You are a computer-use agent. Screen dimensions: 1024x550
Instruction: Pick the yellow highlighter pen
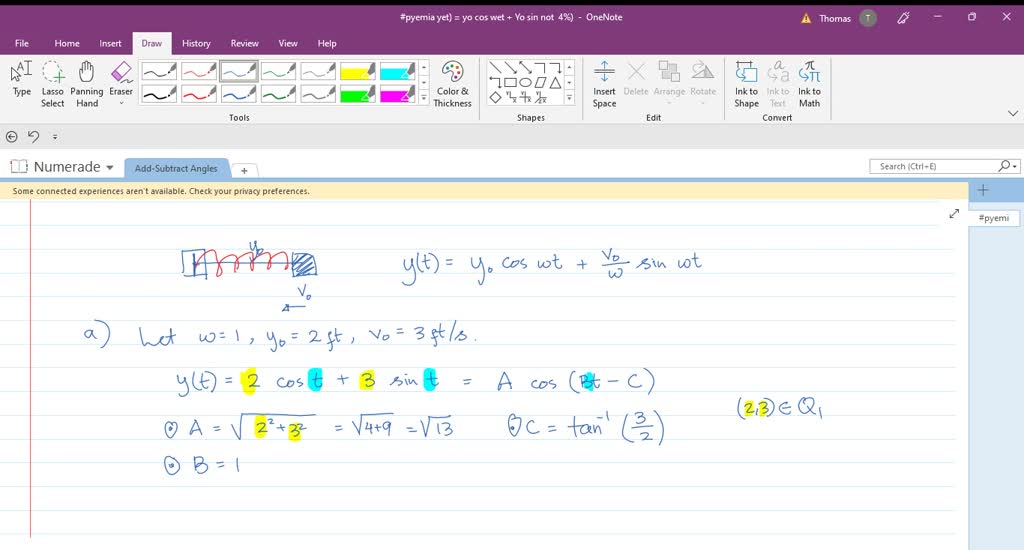click(x=358, y=72)
